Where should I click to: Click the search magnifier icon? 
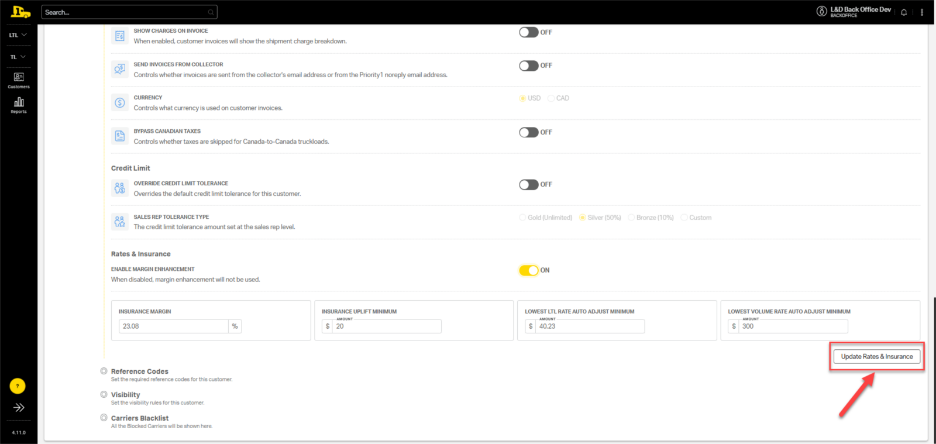pyautogui.click(x=210, y=12)
